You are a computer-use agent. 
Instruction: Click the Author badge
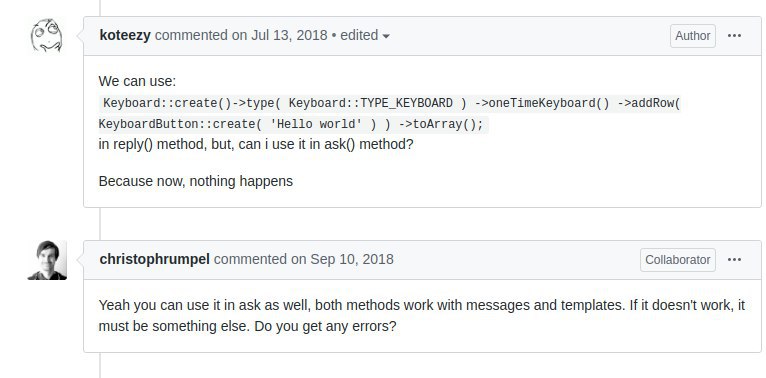[693, 36]
